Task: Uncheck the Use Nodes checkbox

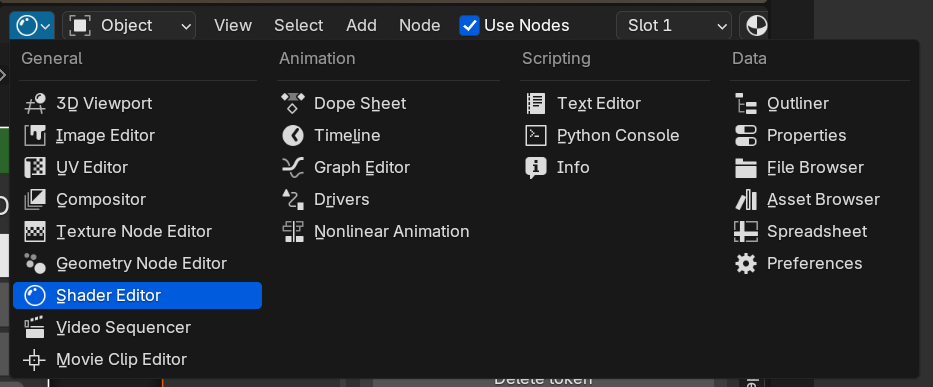Action: (x=469, y=26)
